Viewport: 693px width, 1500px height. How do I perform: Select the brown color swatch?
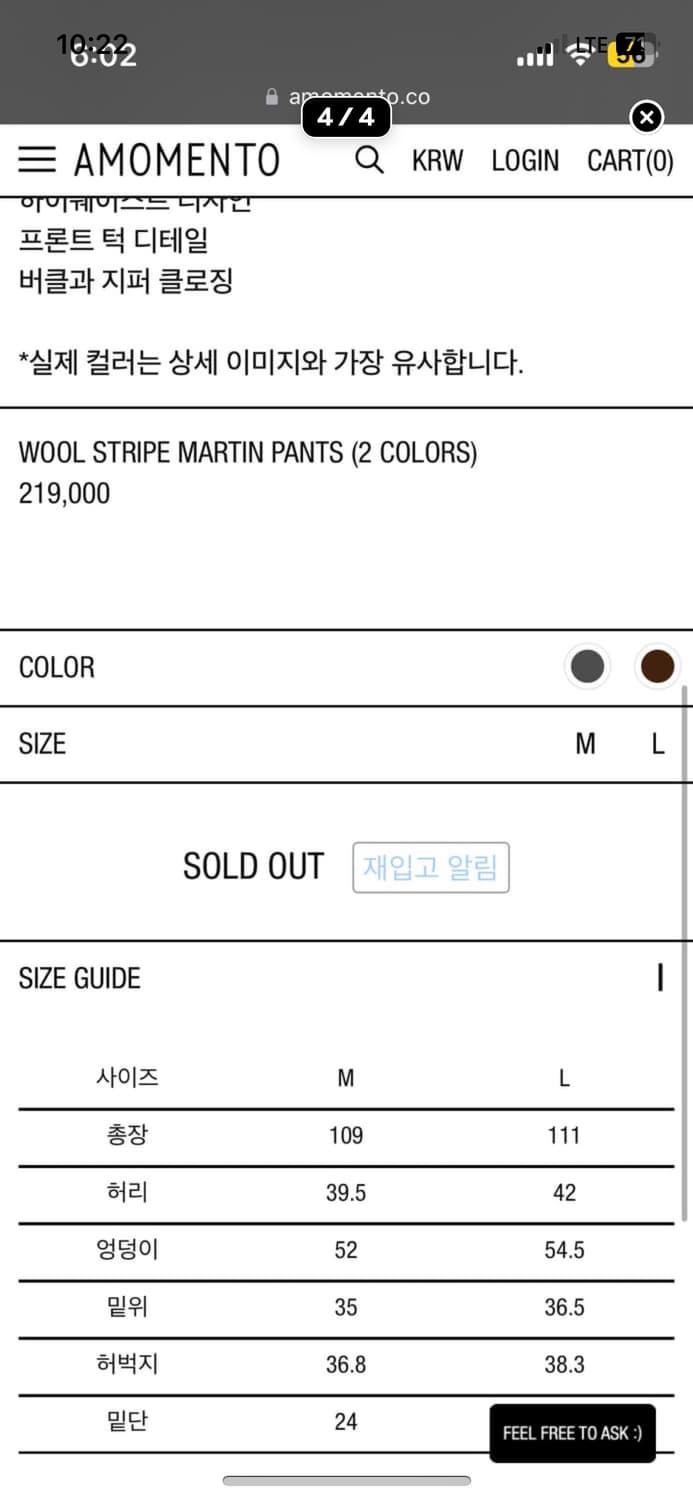click(657, 667)
